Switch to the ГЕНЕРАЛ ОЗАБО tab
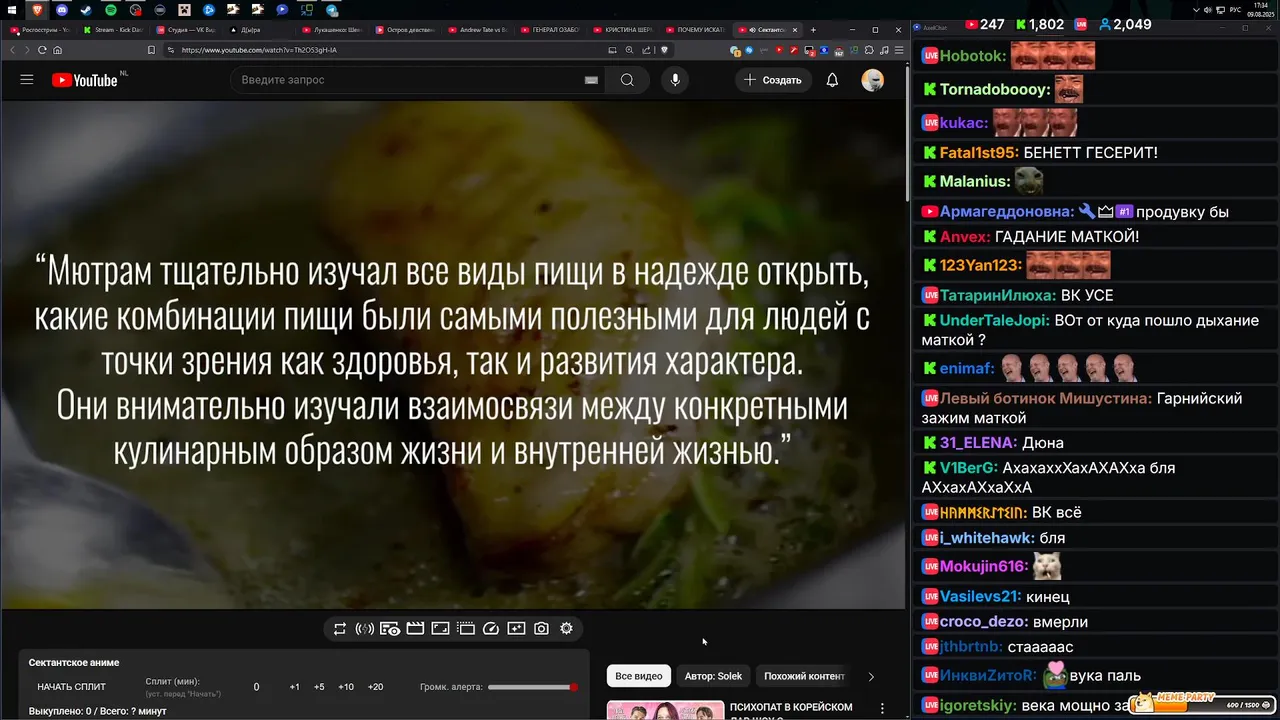1280x720 pixels. [551, 30]
